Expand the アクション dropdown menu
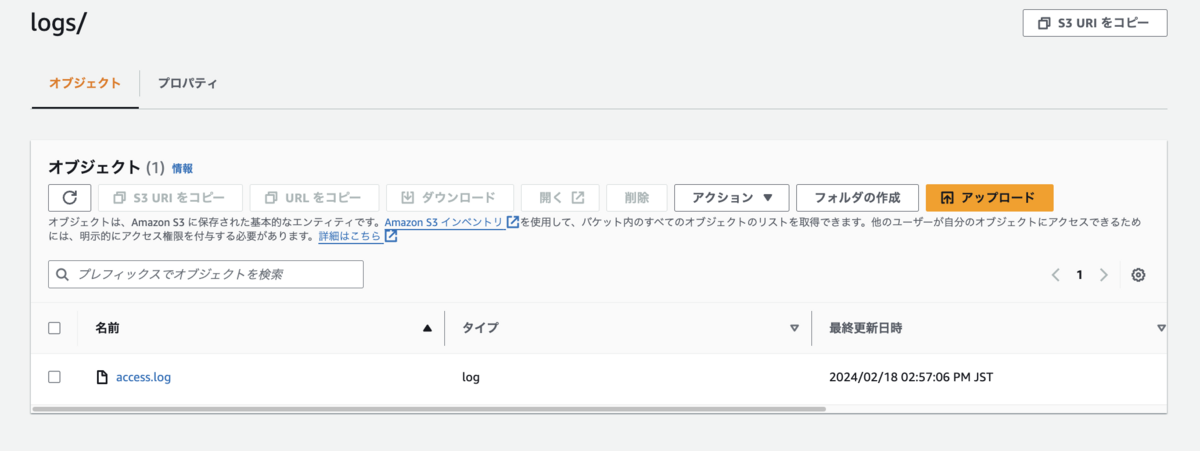This screenshot has height=451, width=1200. tap(732, 198)
